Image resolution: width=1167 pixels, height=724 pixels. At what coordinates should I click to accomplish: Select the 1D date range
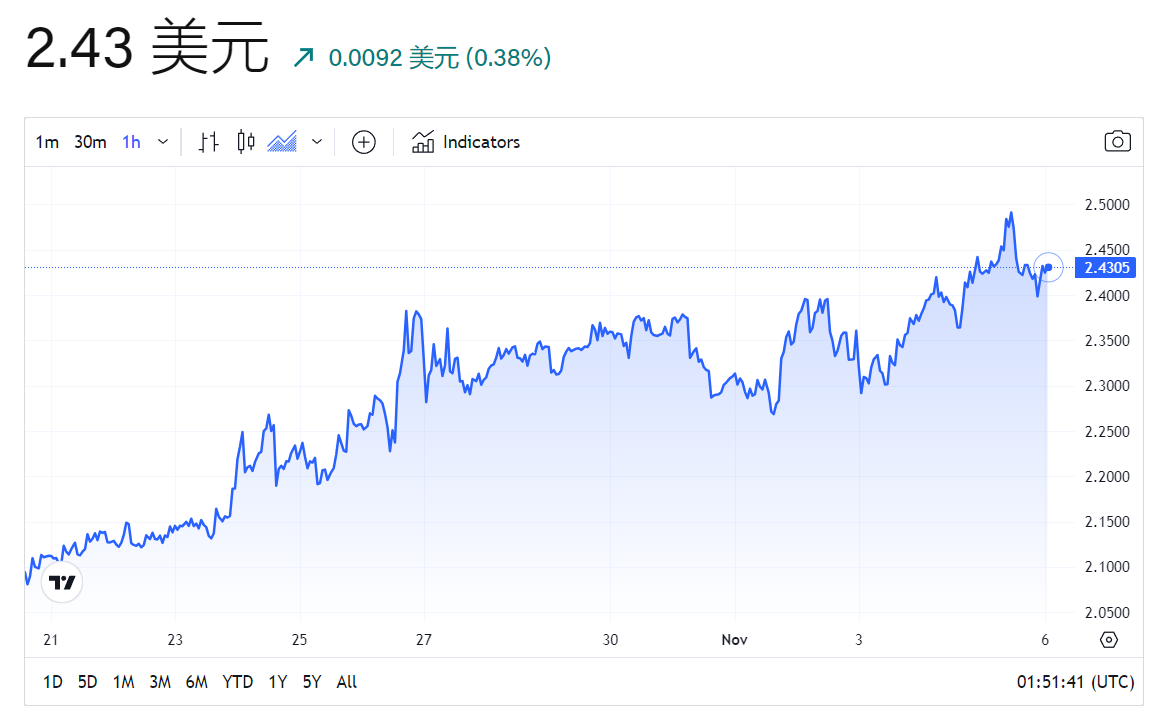[53, 682]
